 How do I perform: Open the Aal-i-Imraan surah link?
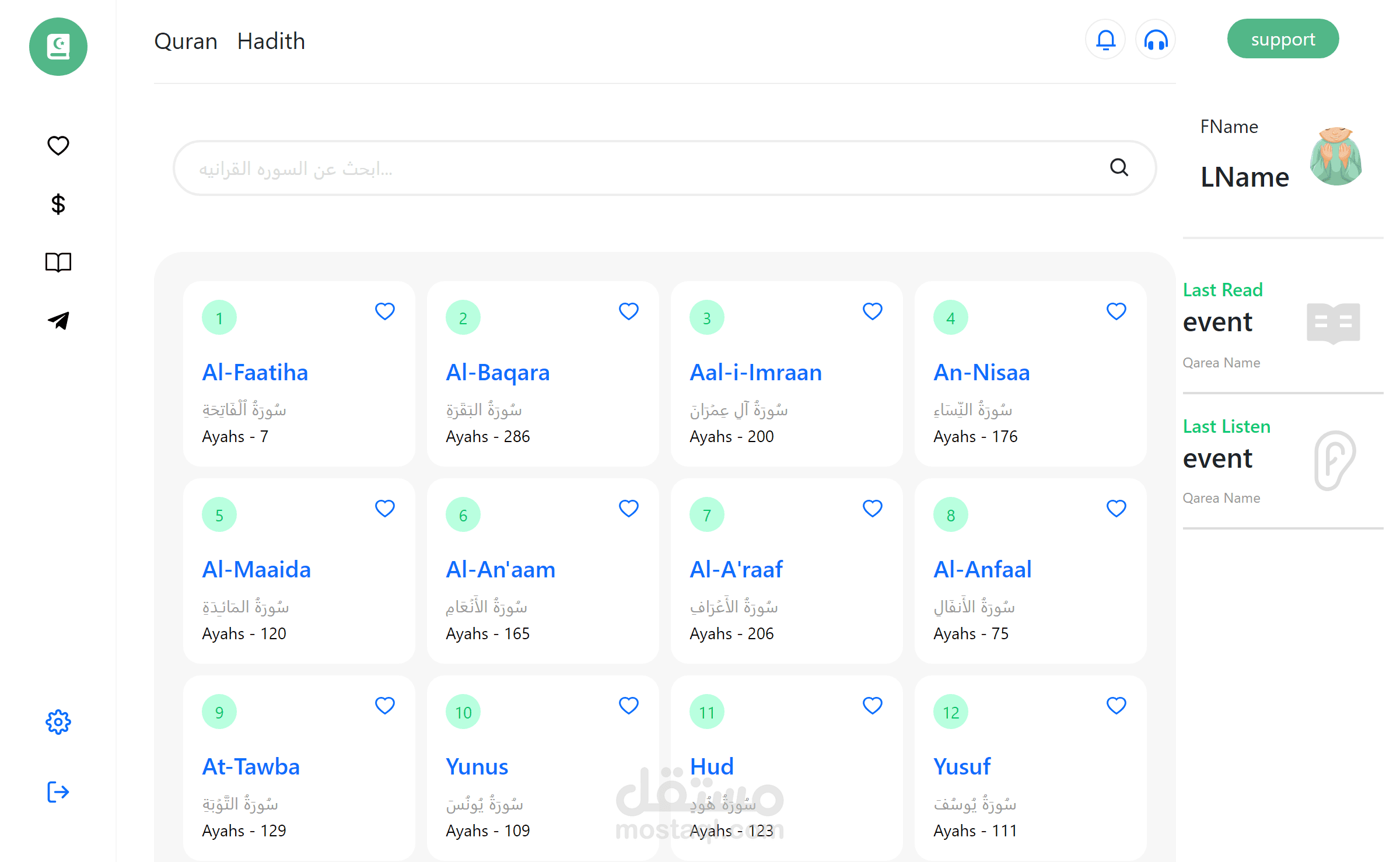click(x=755, y=373)
